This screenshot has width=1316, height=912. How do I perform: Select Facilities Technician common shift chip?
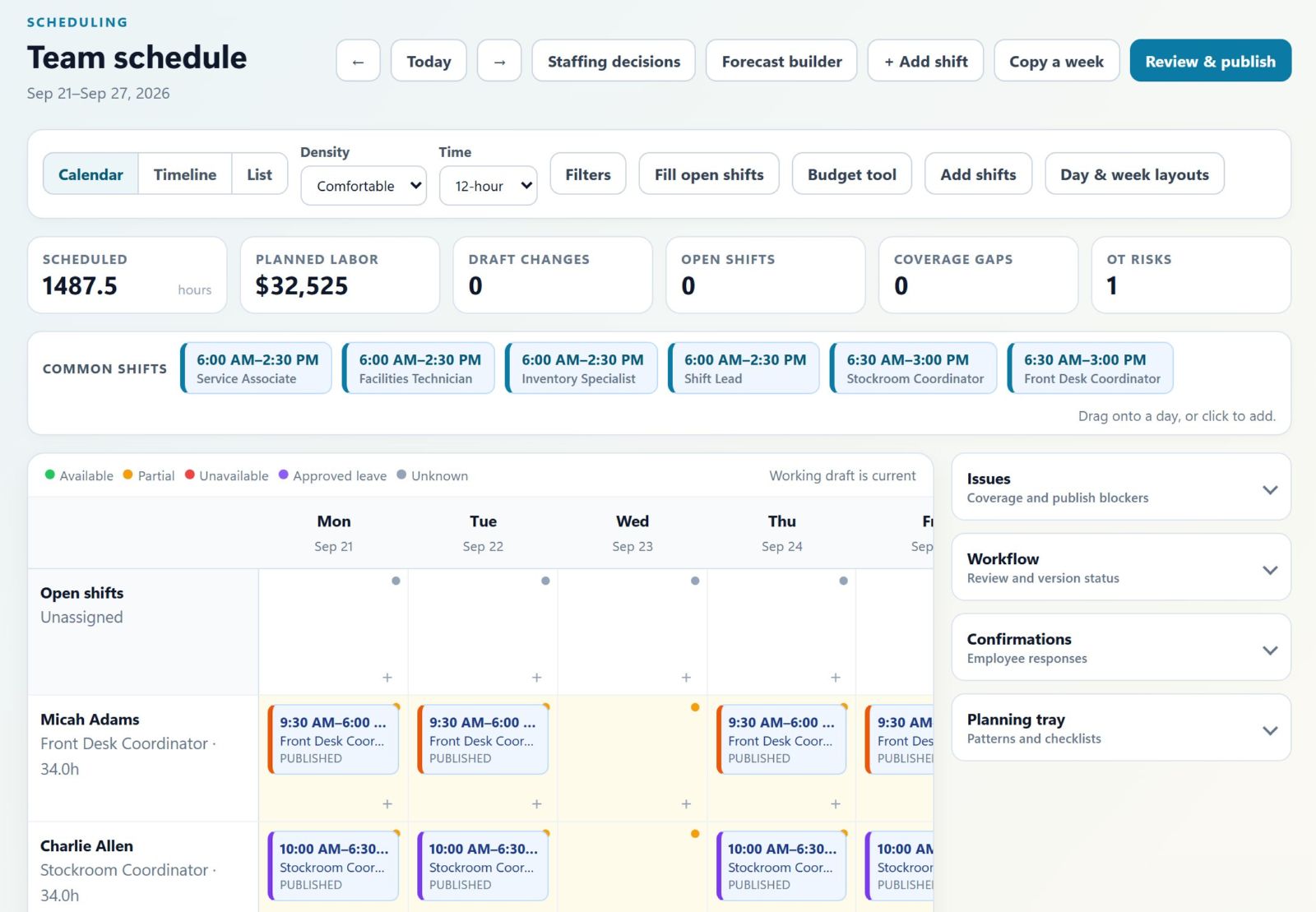[419, 368]
